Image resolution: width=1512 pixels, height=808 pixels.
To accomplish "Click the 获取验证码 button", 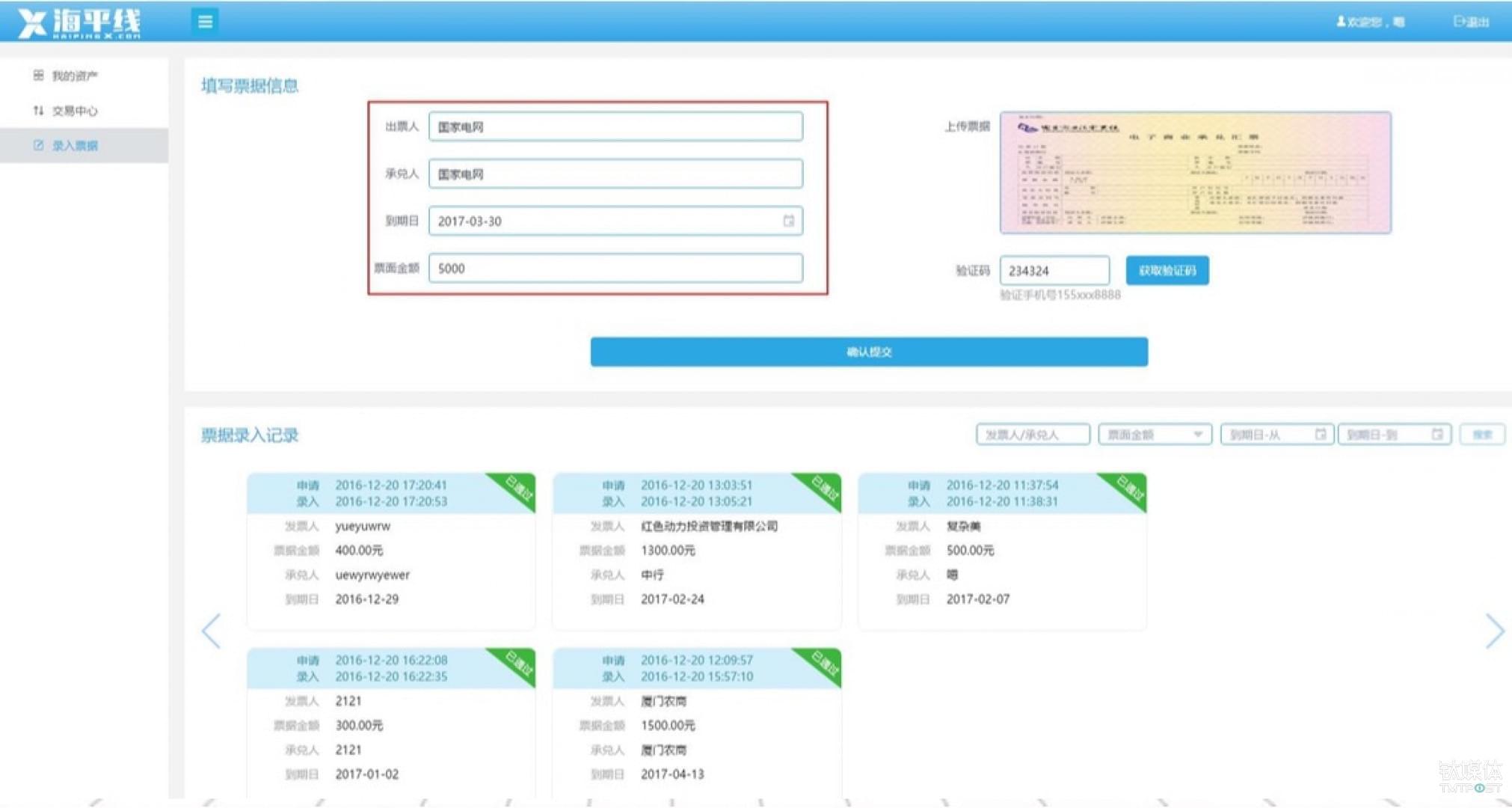I will click(x=1167, y=270).
